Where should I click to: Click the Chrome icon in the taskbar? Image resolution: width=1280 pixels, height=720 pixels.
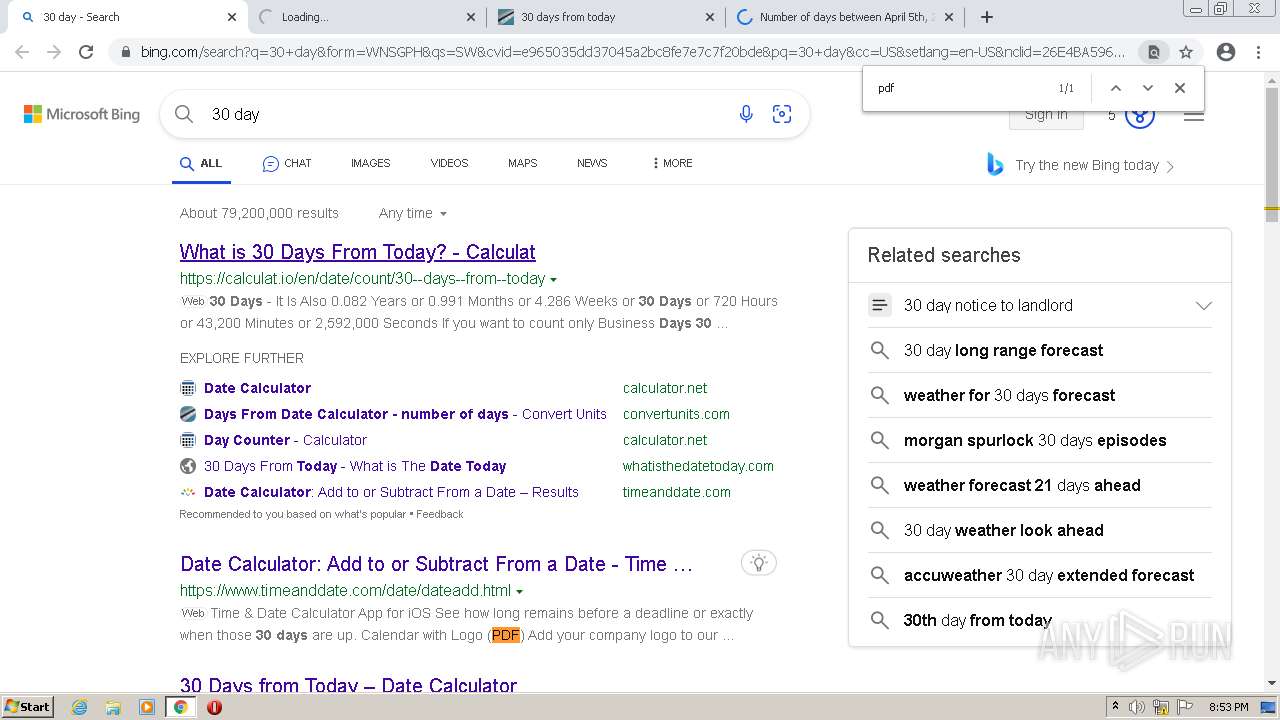[x=180, y=707]
